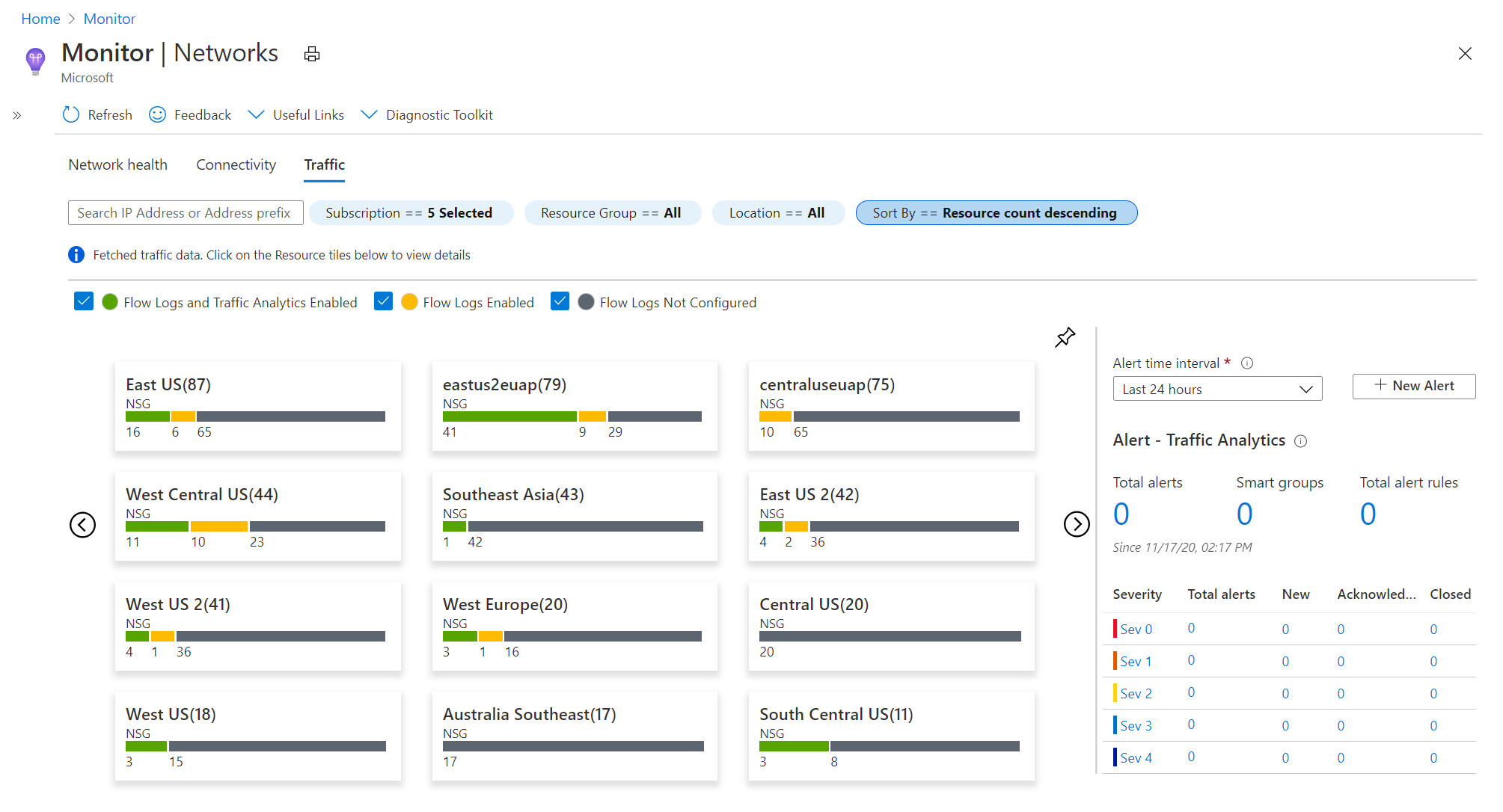Uncheck Flow Logs and Traffic Analytics Enabled
Image resolution: width=1503 pixels, height=812 pixels.
click(84, 301)
